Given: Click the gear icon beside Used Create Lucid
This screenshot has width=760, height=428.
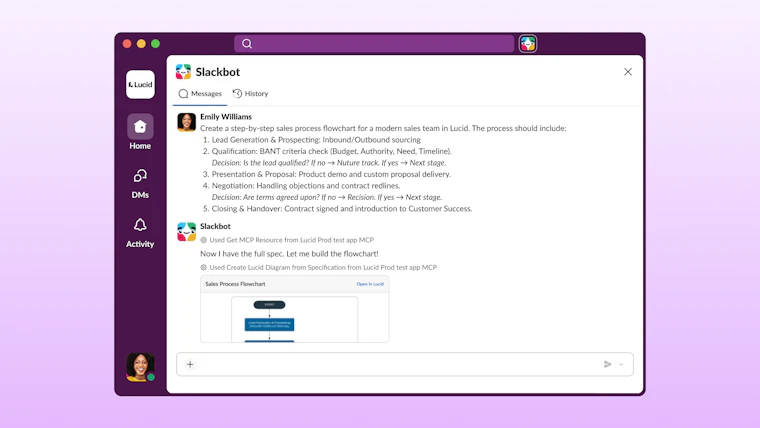Looking at the screenshot, I should click(x=204, y=268).
